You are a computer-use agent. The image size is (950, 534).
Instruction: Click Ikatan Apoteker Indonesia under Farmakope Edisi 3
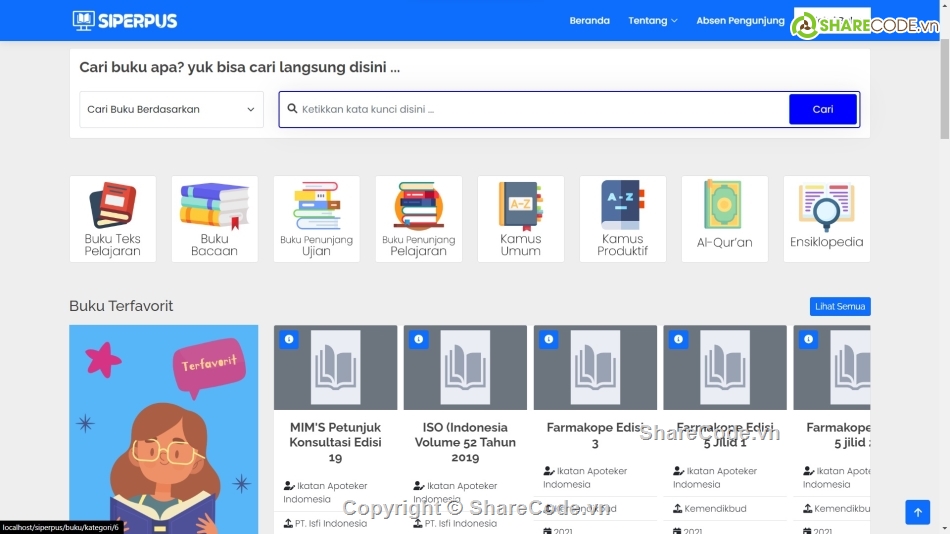pyautogui.click(x=585, y=478)
